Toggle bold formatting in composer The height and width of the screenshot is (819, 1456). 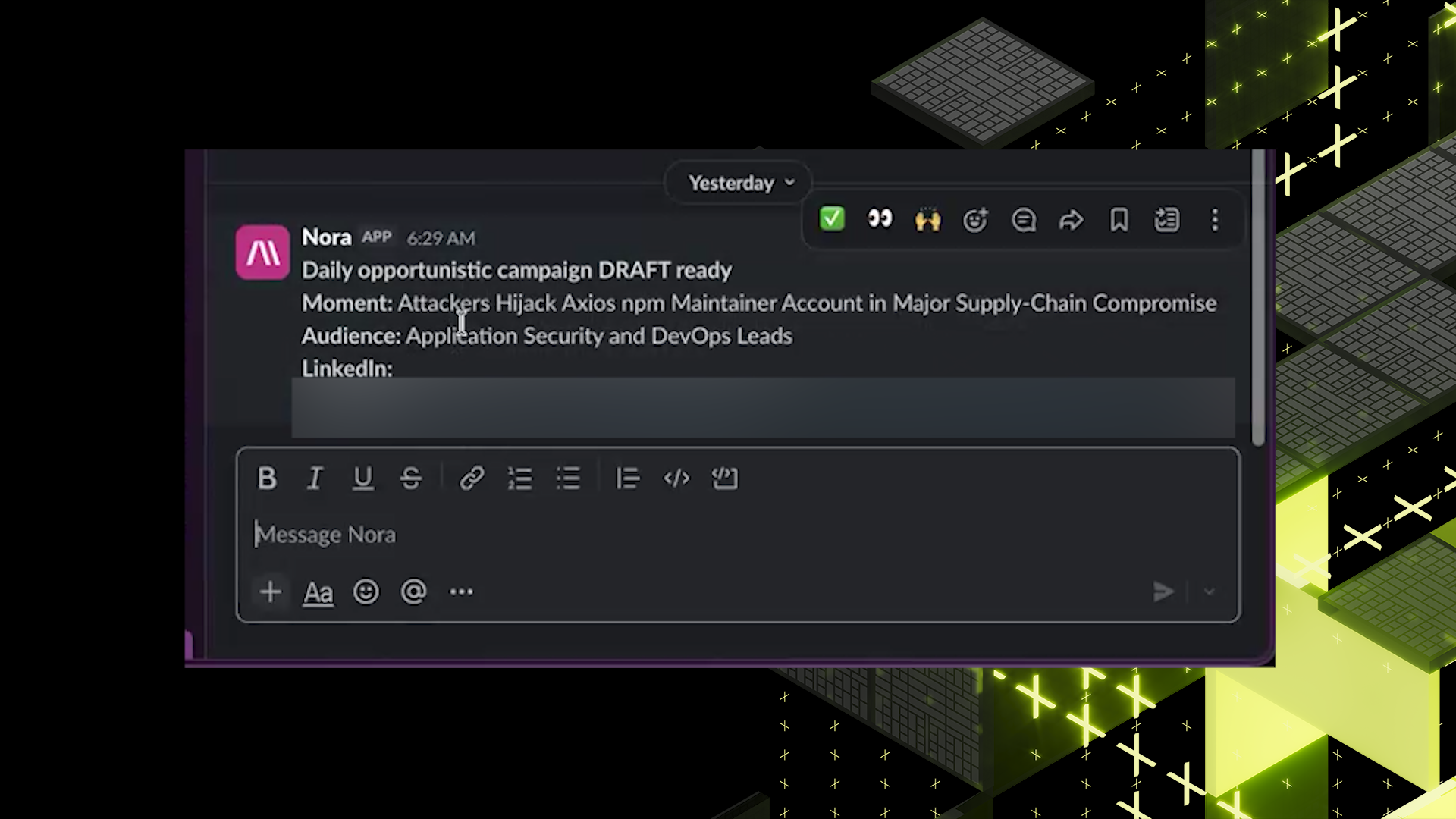pos(267,478)
